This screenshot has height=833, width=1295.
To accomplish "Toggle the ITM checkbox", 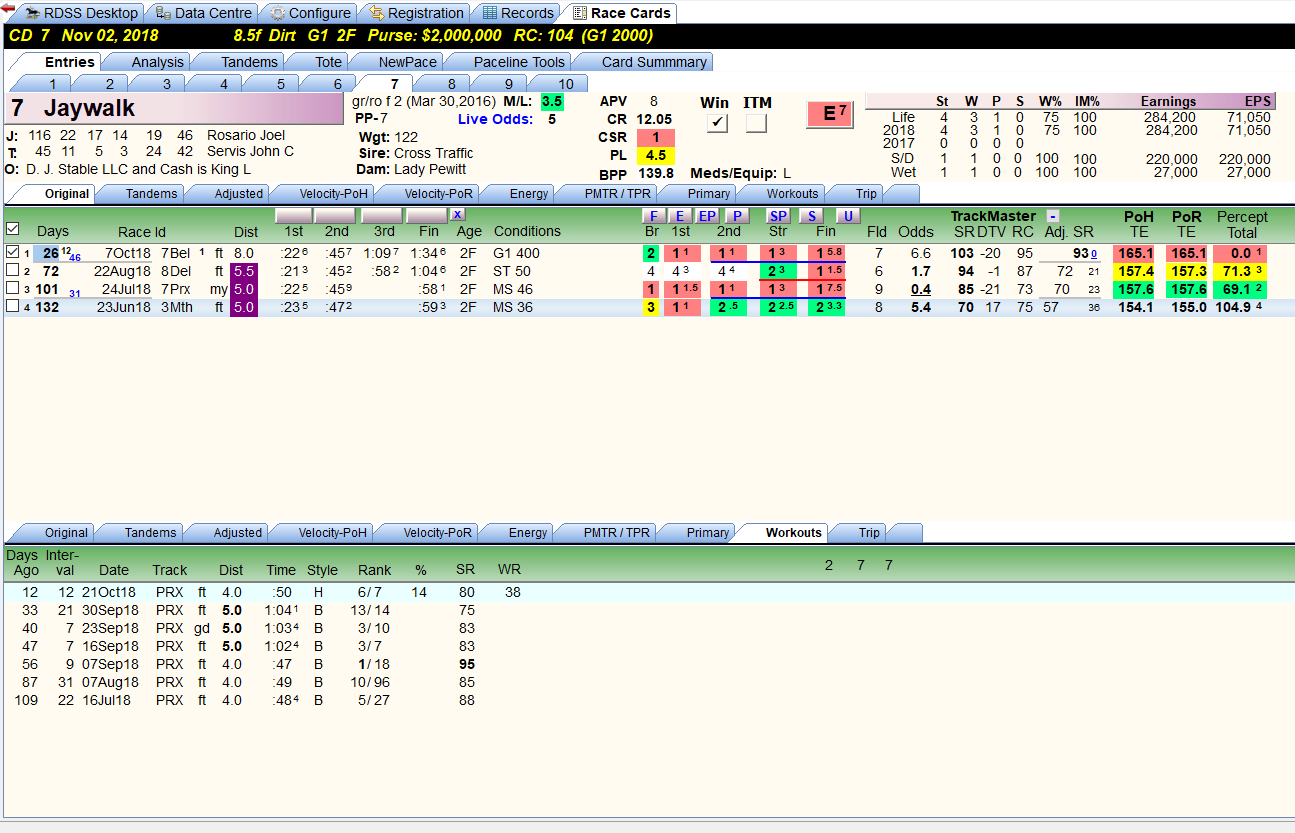I will click(756, 123).
